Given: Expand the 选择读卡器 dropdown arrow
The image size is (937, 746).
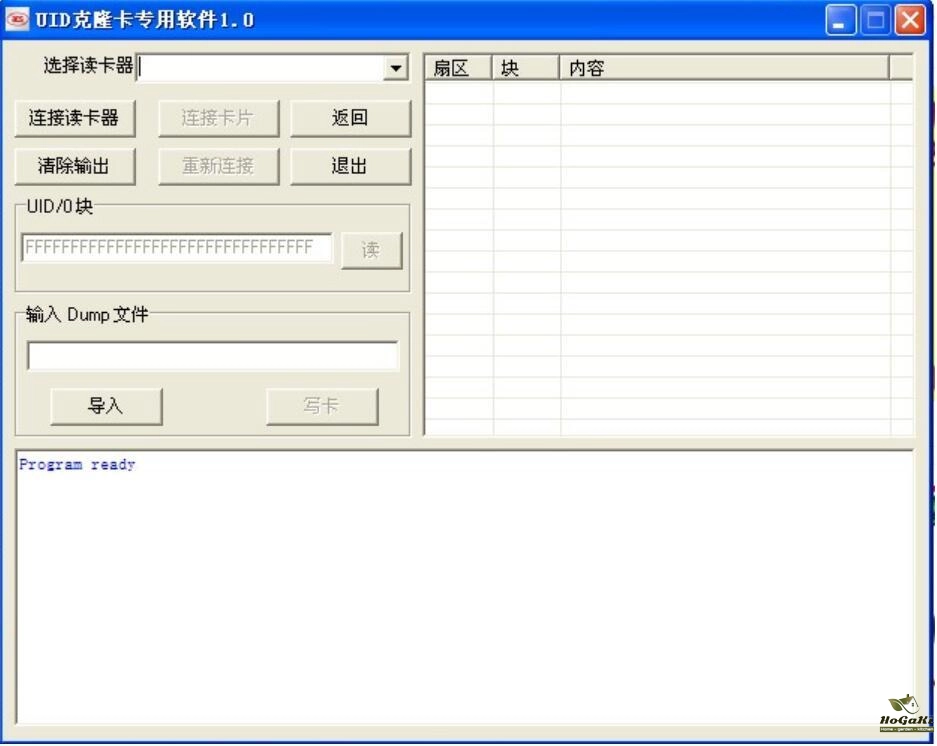Looking at the screenshot, I should point(397,68).
